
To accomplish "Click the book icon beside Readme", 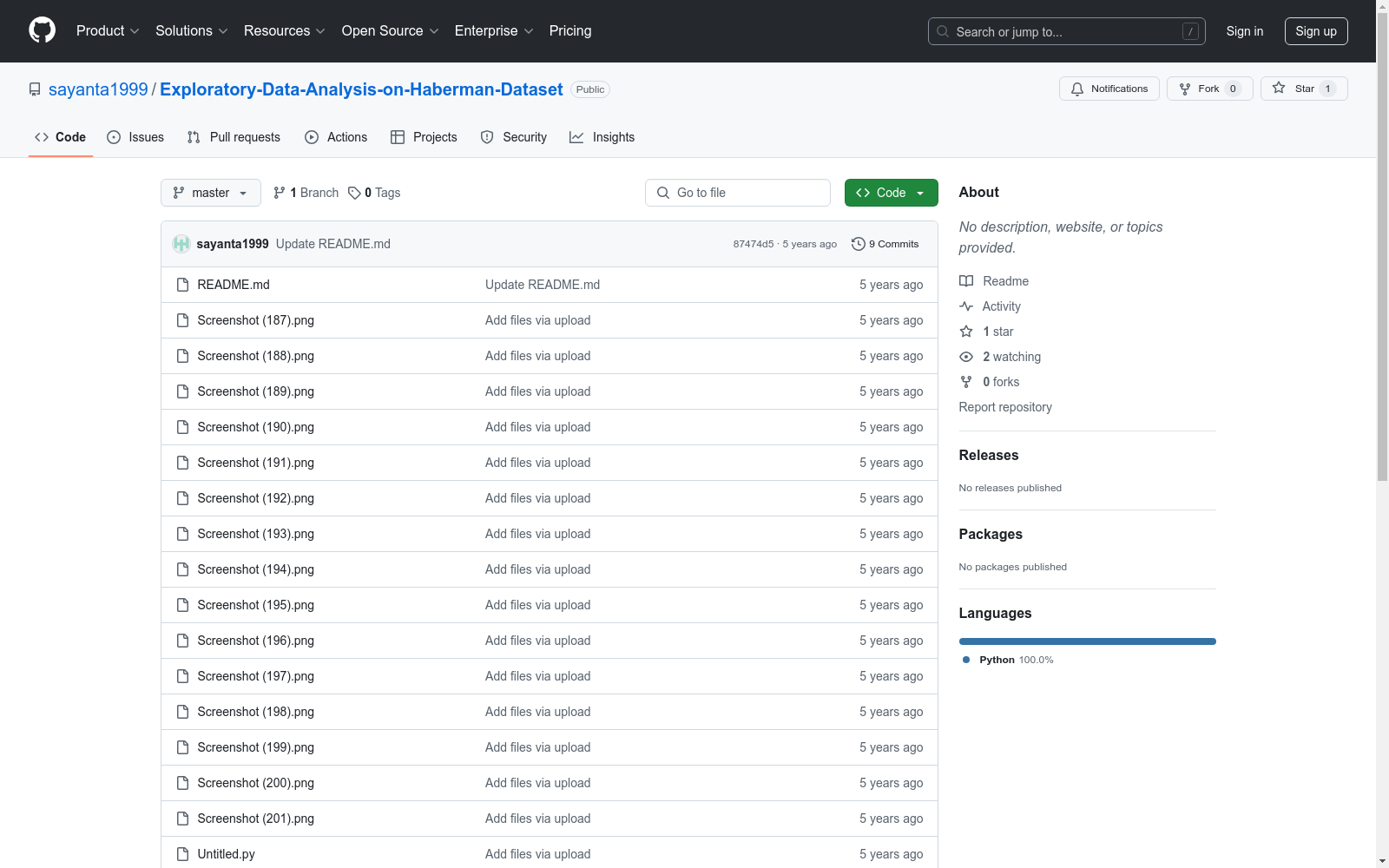I will tap(966, 281).
